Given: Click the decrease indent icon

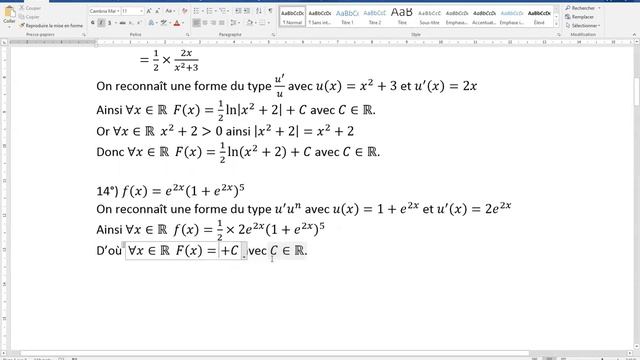Looking at the screenshot, I should [238, 11].
